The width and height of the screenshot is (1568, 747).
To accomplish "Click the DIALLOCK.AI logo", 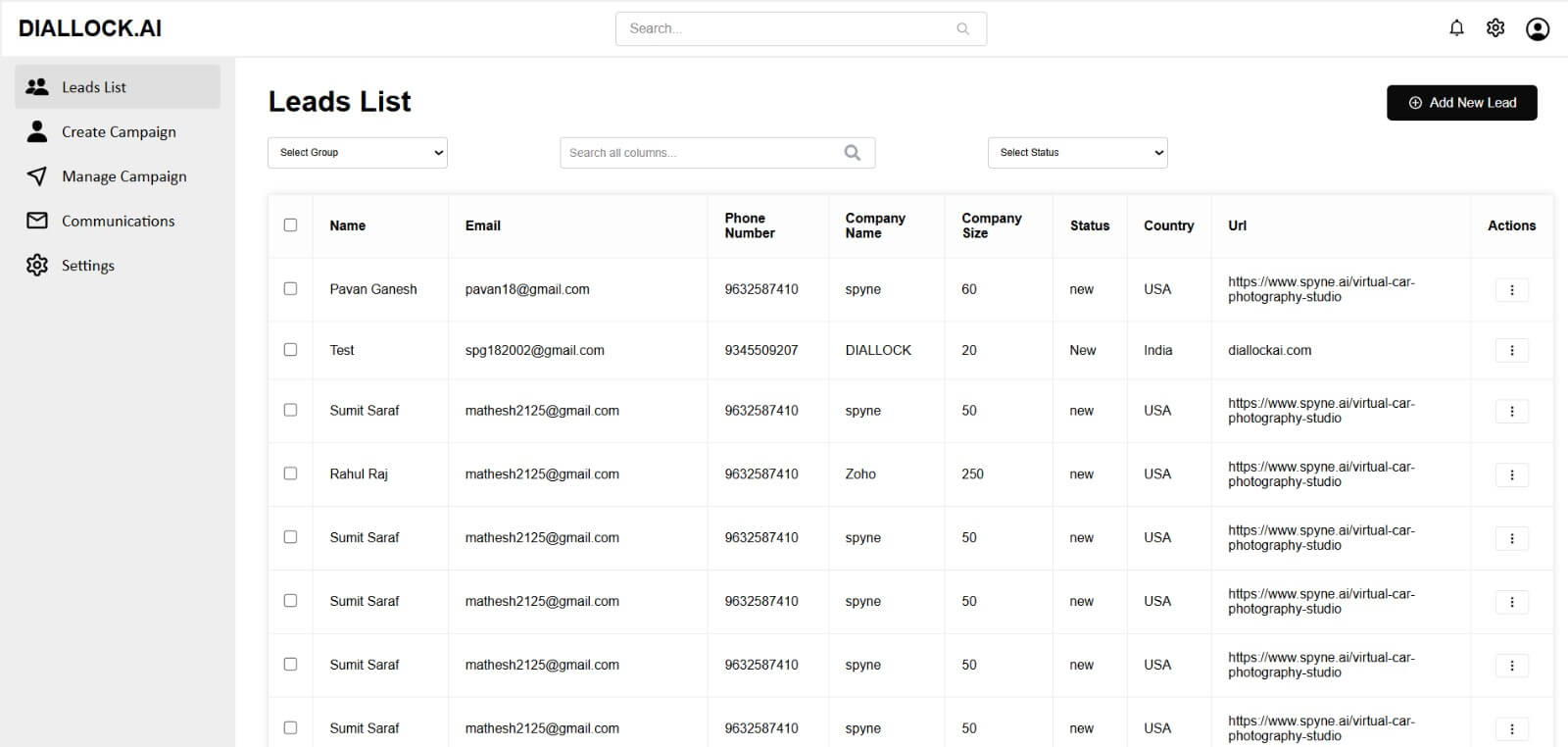I will pos(90,28).
